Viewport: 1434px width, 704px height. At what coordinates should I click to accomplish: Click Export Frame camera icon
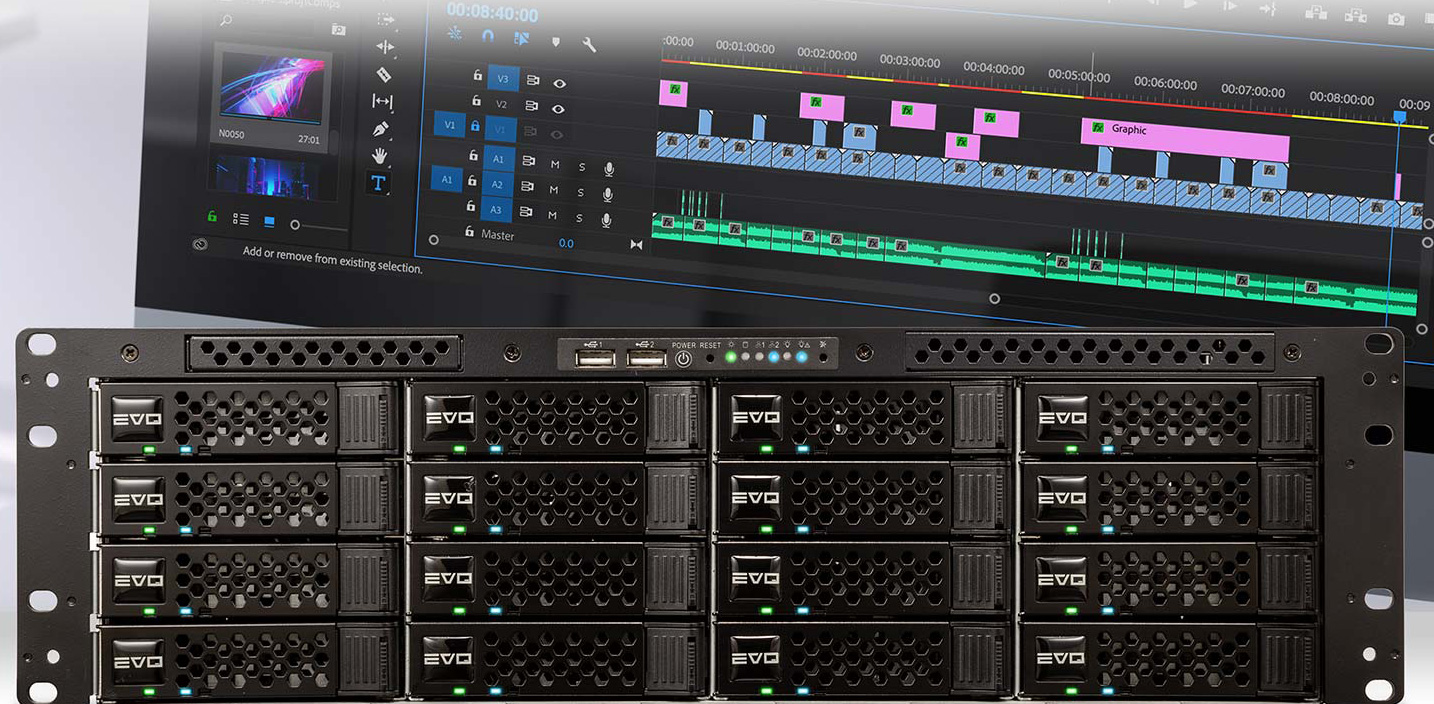[x=1395, y=18]
